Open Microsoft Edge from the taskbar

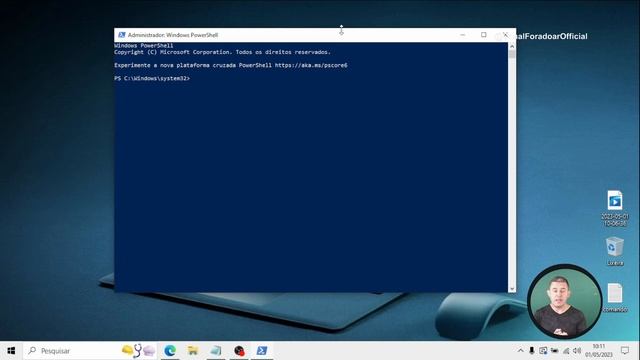pyautogui.click(x=170, y=351)
